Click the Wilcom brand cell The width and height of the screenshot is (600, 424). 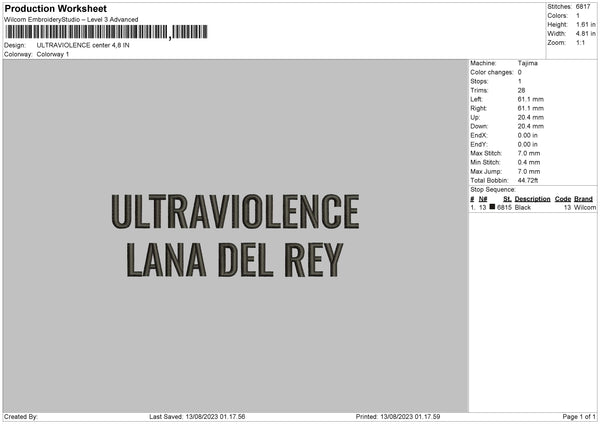(585, 207)
